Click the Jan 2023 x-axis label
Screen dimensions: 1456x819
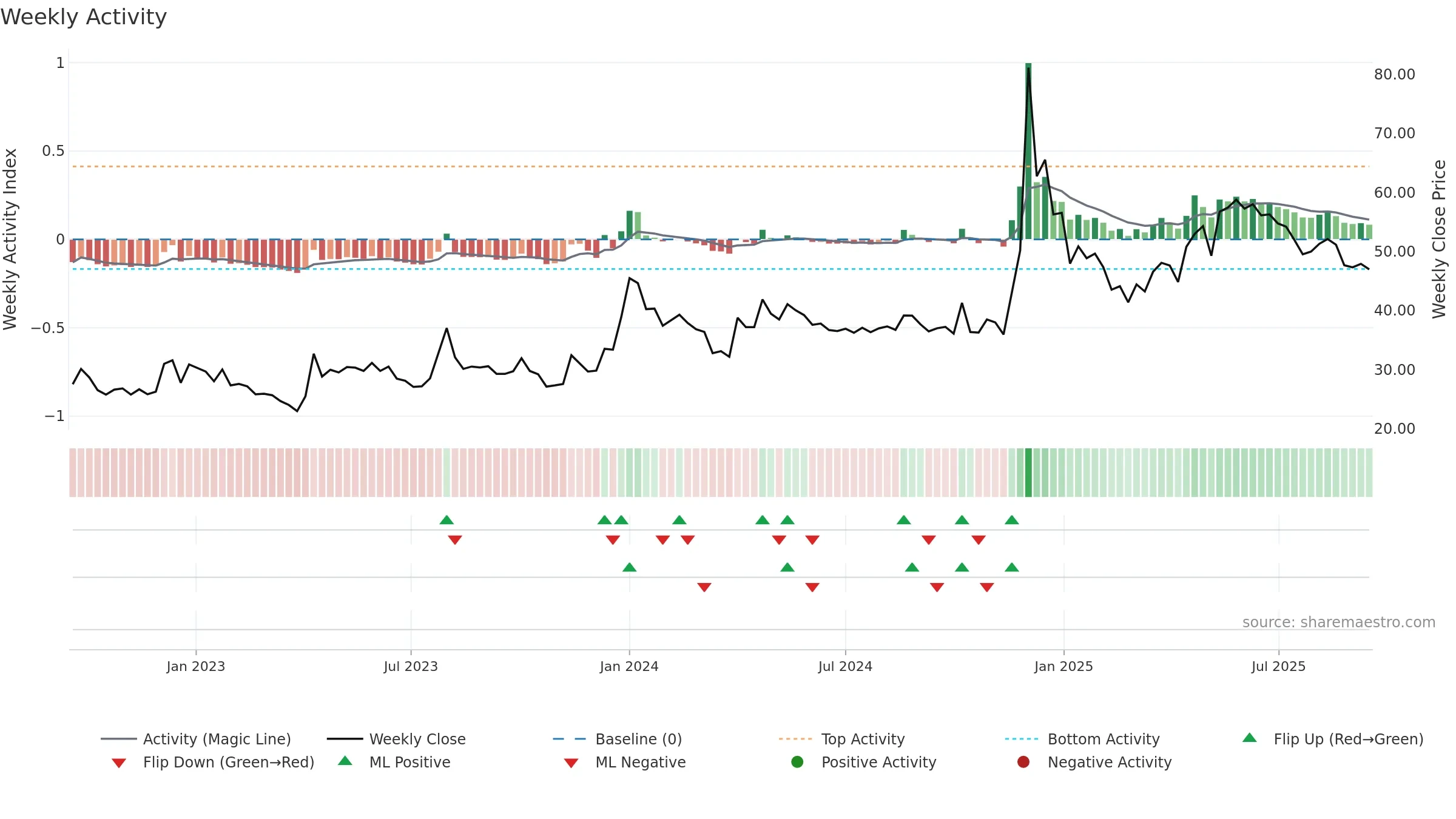tap(196, 666)
